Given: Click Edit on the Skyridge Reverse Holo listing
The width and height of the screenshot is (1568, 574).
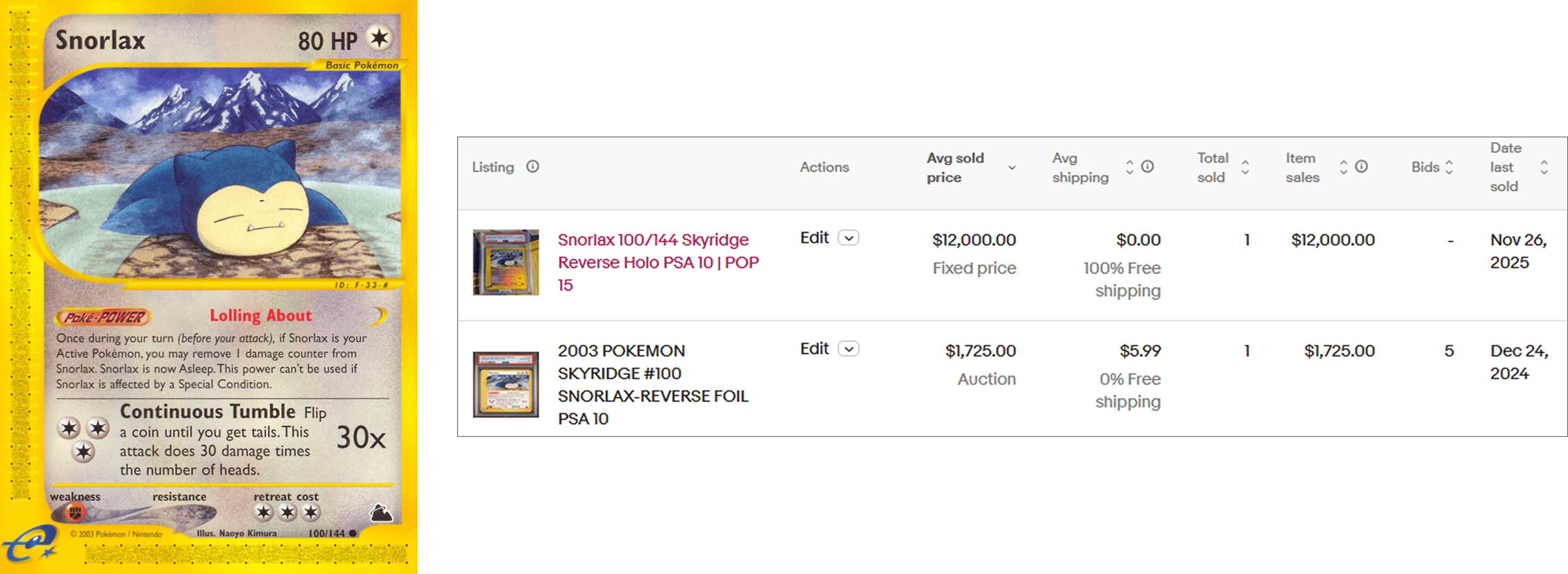Looking at the screenshot, I should tap(814, 238).
